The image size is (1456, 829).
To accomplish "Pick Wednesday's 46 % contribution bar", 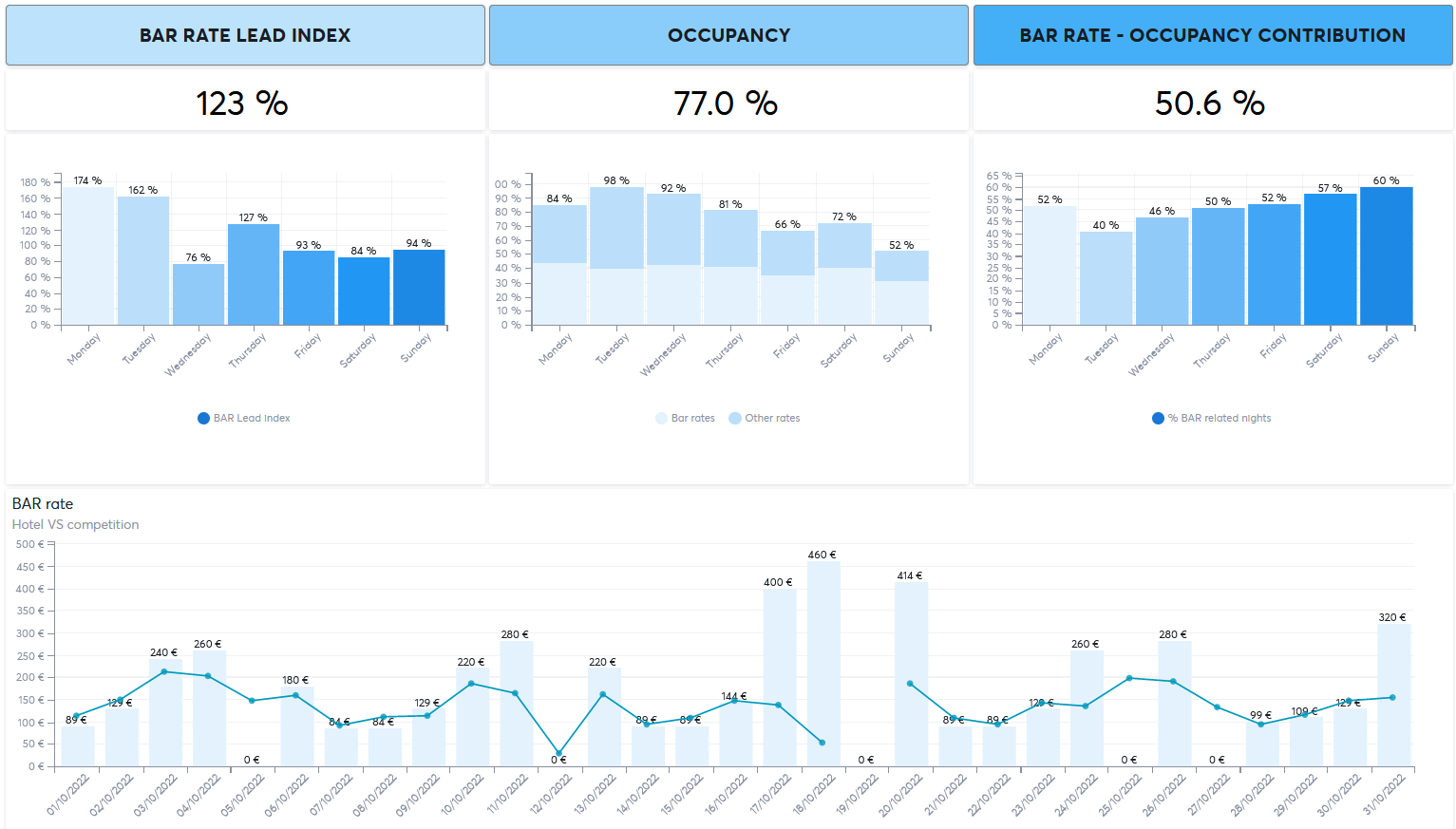I will 1162,271.
